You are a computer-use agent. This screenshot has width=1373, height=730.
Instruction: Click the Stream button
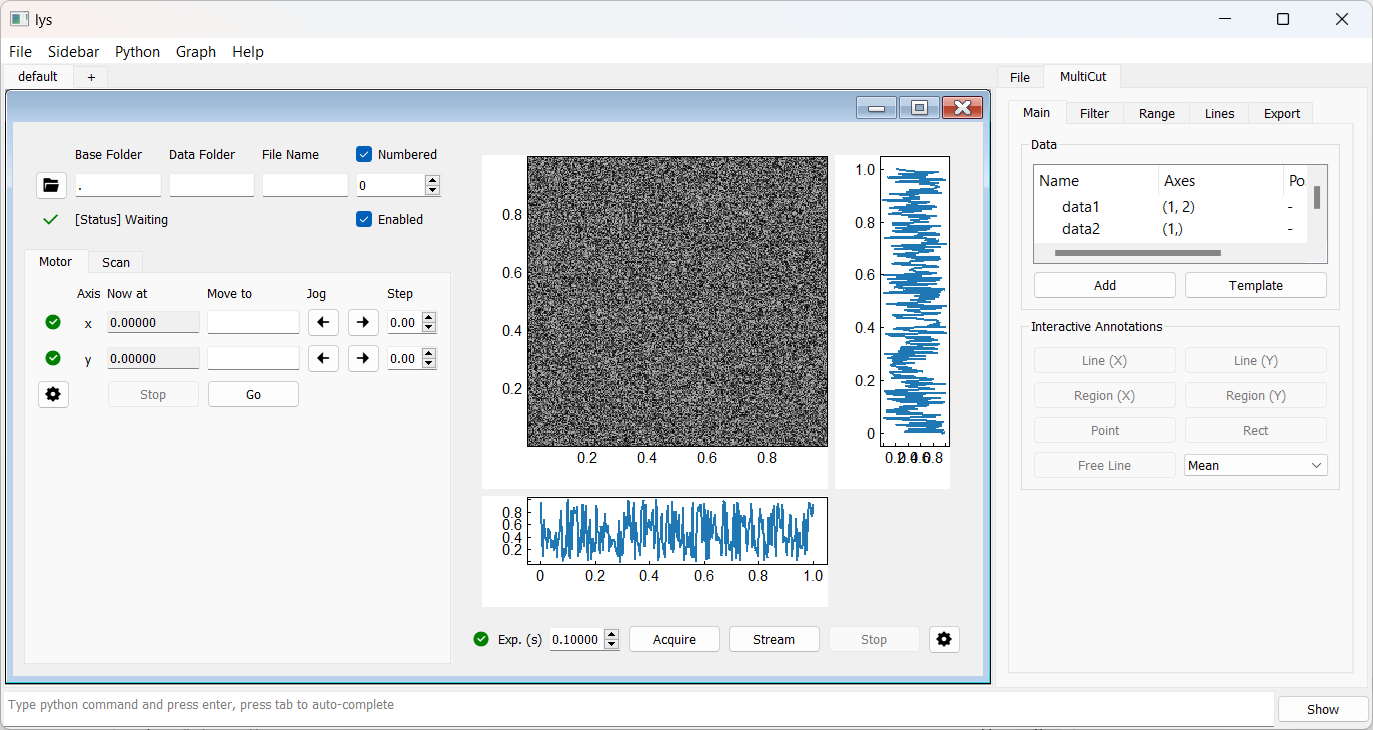[x=774, y=639]
